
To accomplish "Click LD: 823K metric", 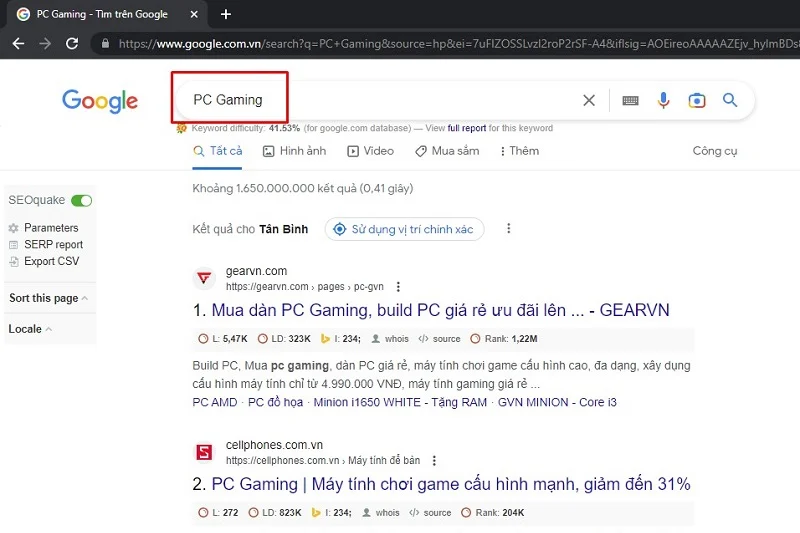I will (275, 513).
